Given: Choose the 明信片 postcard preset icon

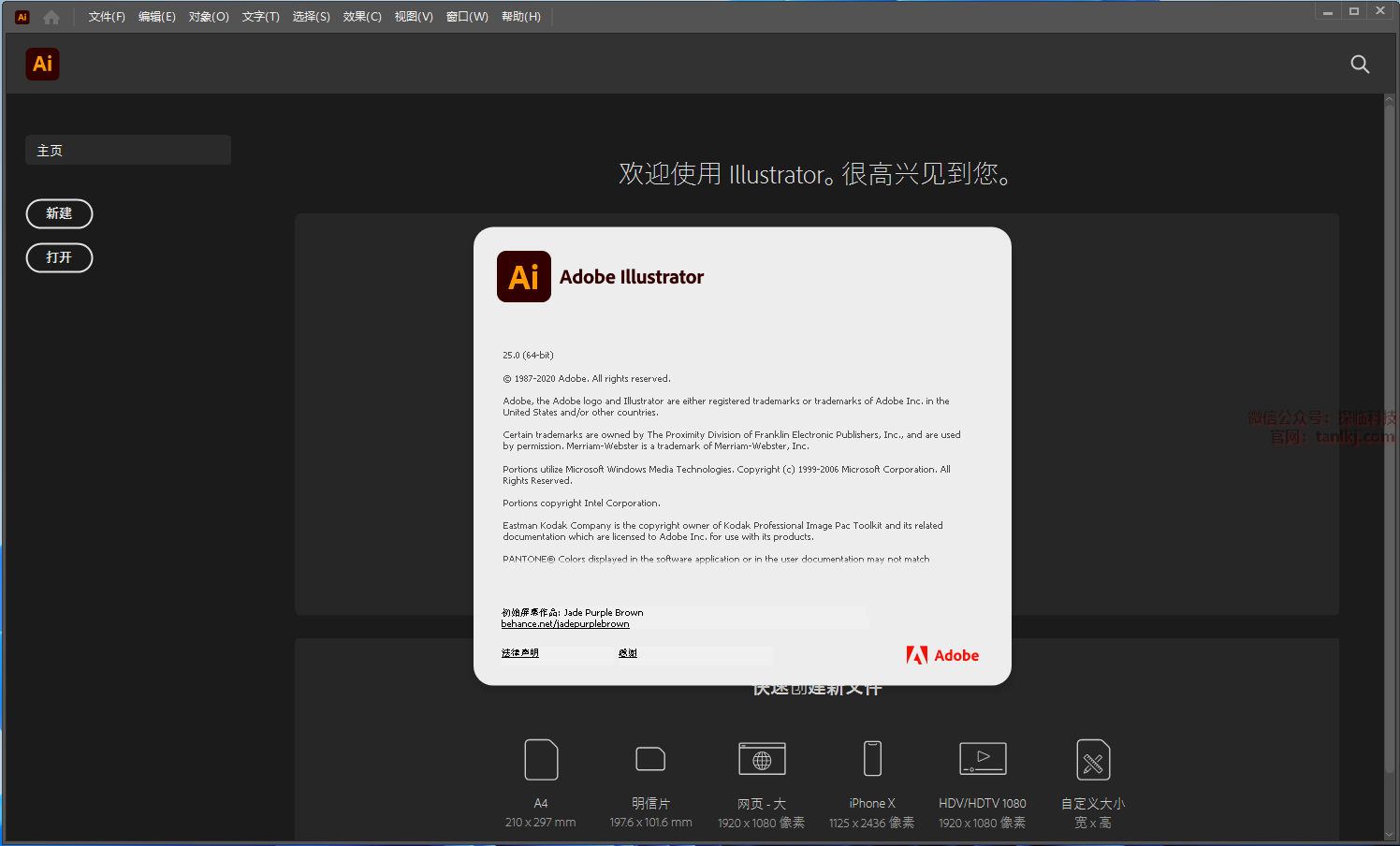Looking at the screenshot, I should [650, 759].
